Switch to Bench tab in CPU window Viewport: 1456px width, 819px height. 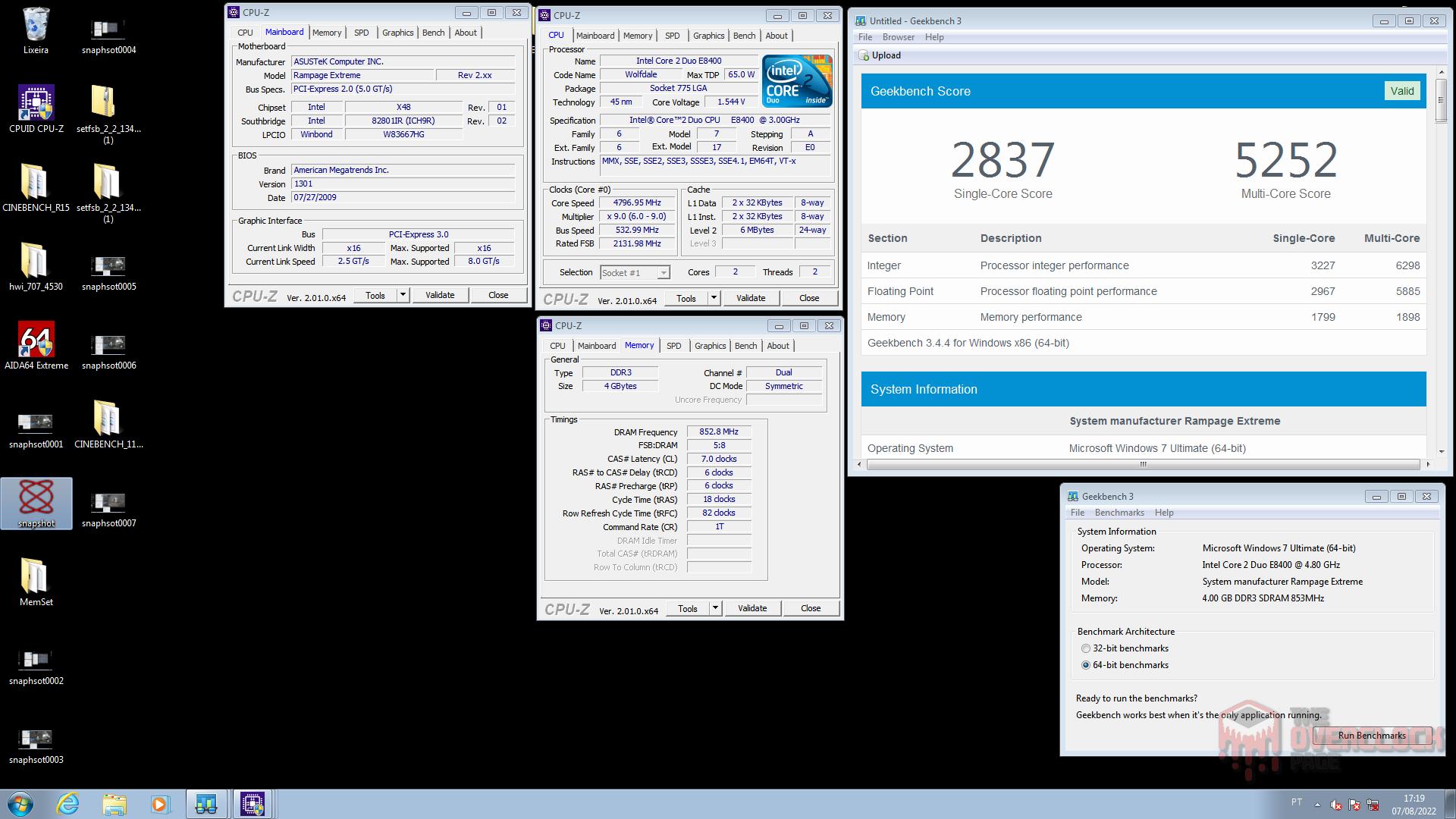pyautogui.click(x=745, y=36)
